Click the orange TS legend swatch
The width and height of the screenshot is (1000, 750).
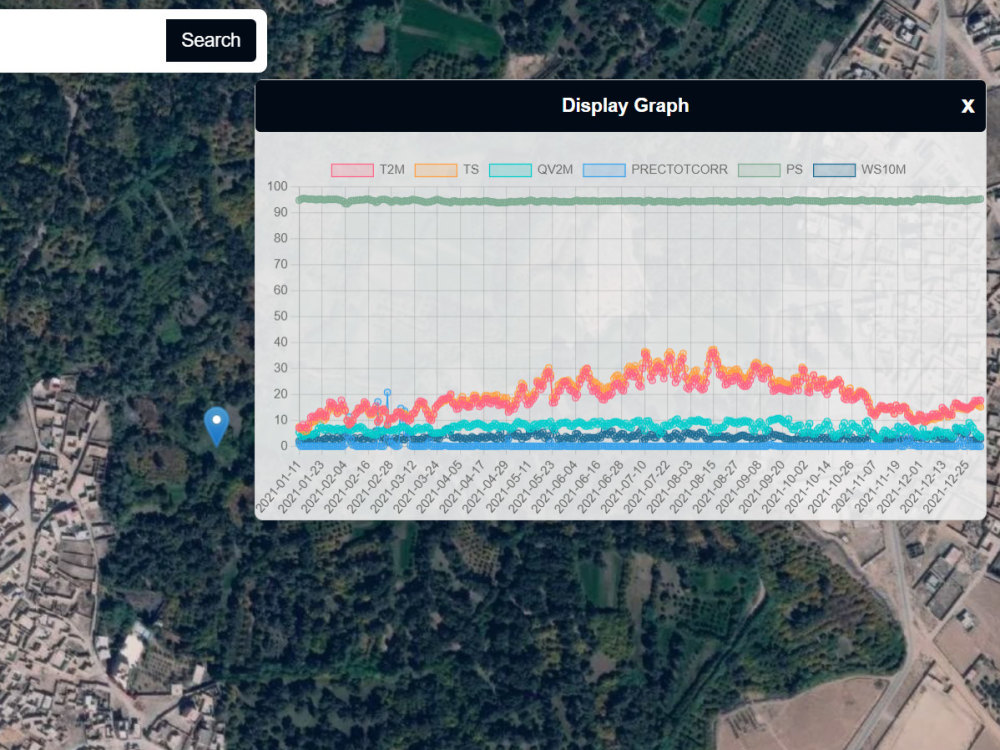pyautogui.click(x=435, y=170)
